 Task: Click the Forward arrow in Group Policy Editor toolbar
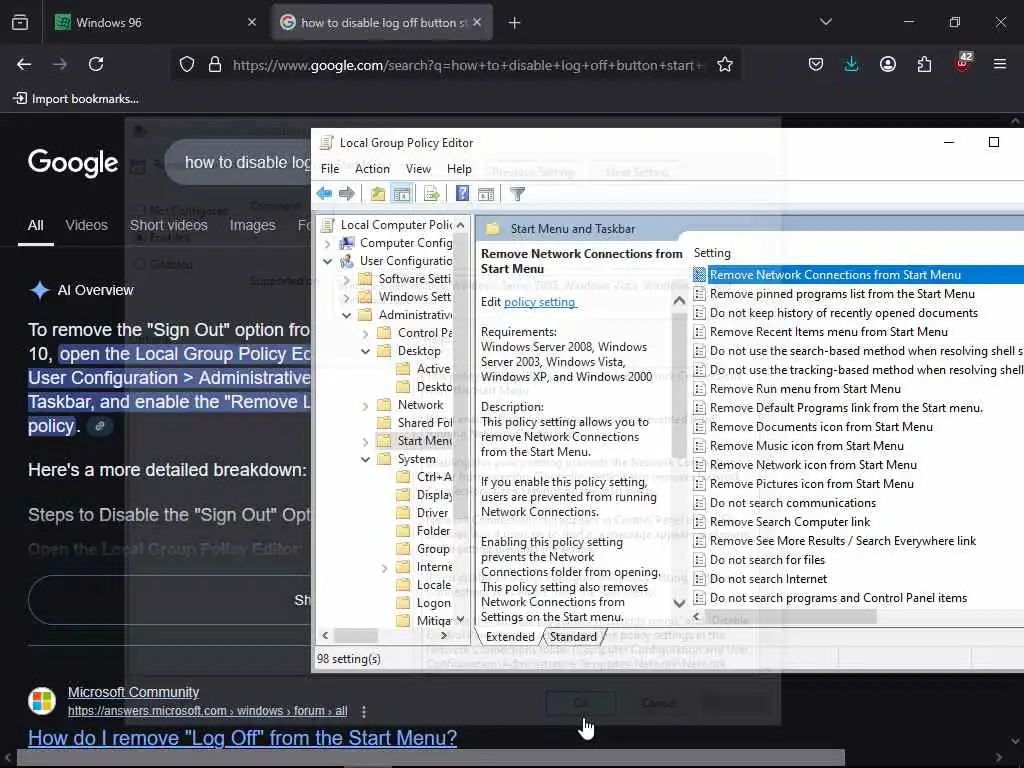click(347, 193)
